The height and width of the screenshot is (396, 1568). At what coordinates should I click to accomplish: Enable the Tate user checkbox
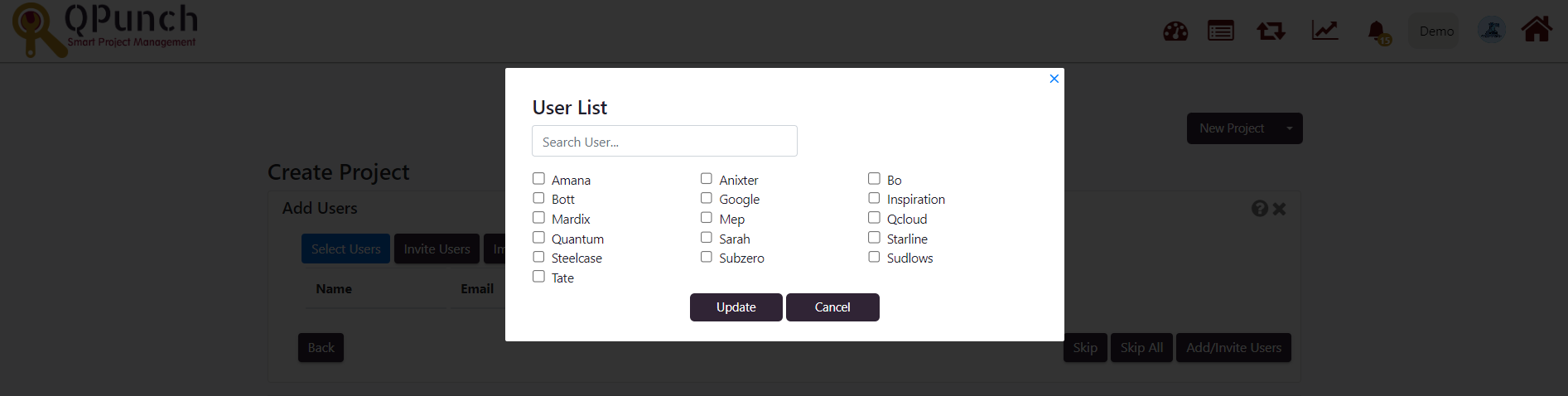pyautogui.click(x=538, y=277)
